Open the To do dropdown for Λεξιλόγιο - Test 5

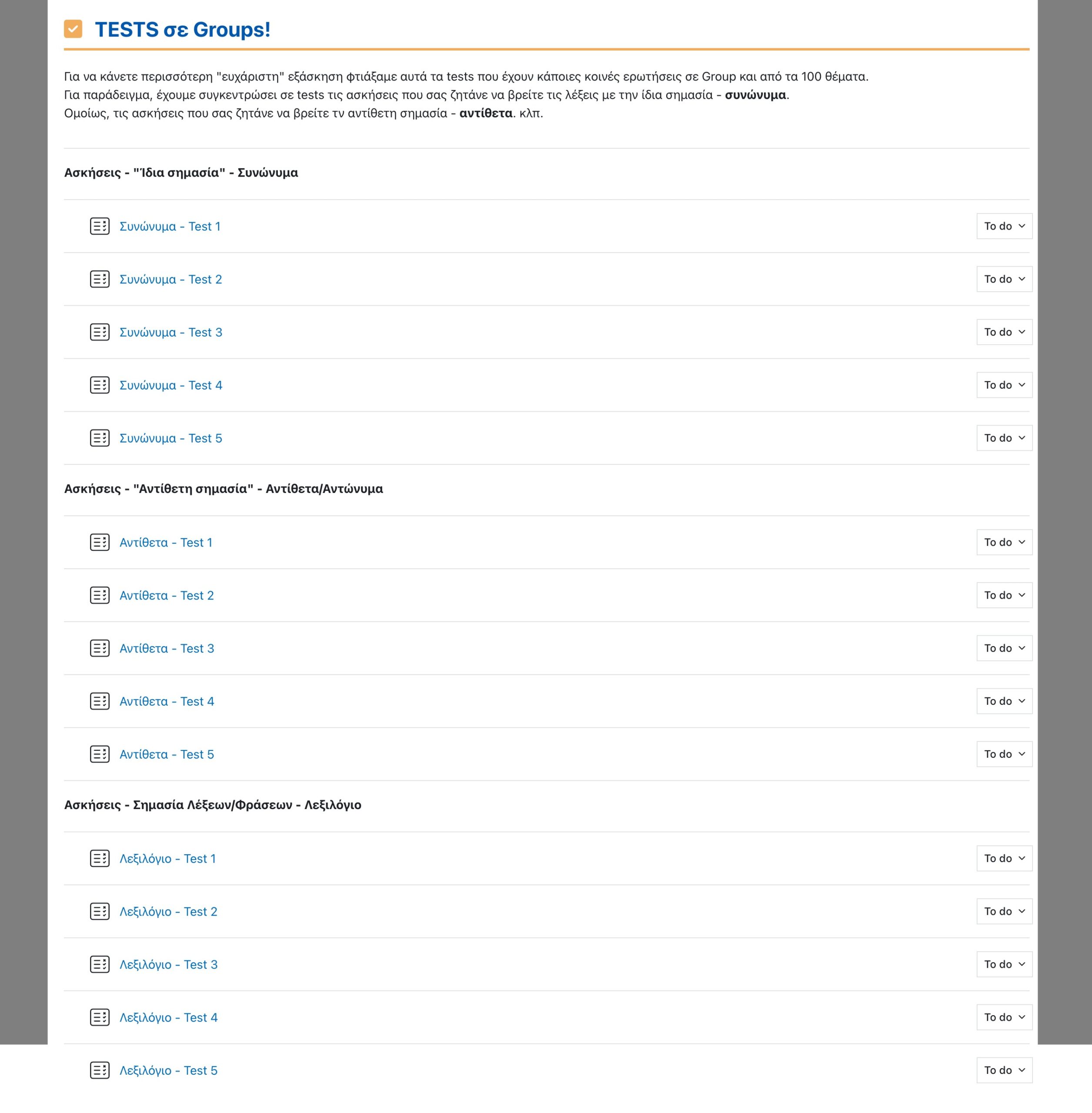(1004, 1070)
